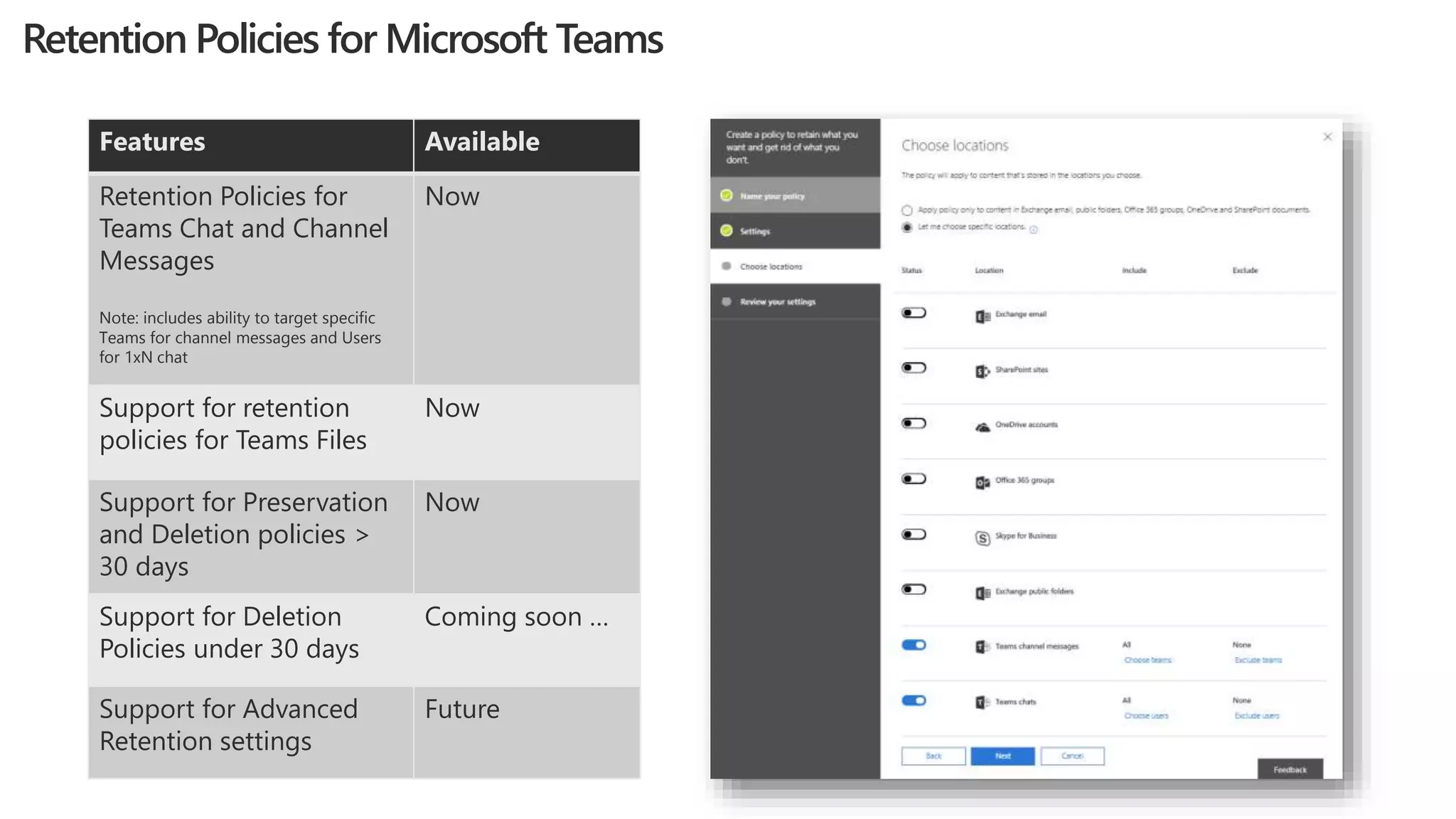Click the Choose locations heading

click(x=955, y=146)
